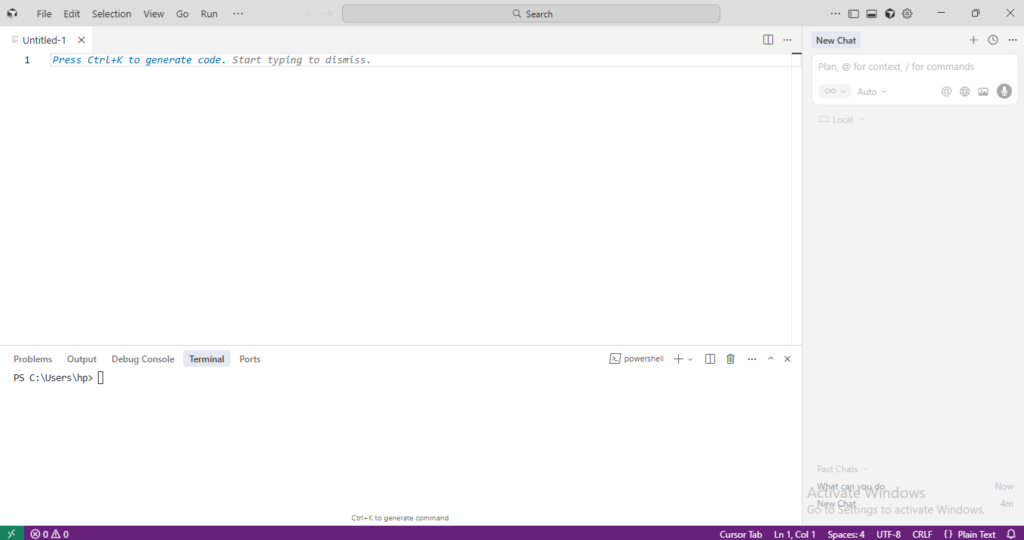The image size is (1024, 540).
Task: Maximize terminal panel with the up chevron
Action: (771, 359)
